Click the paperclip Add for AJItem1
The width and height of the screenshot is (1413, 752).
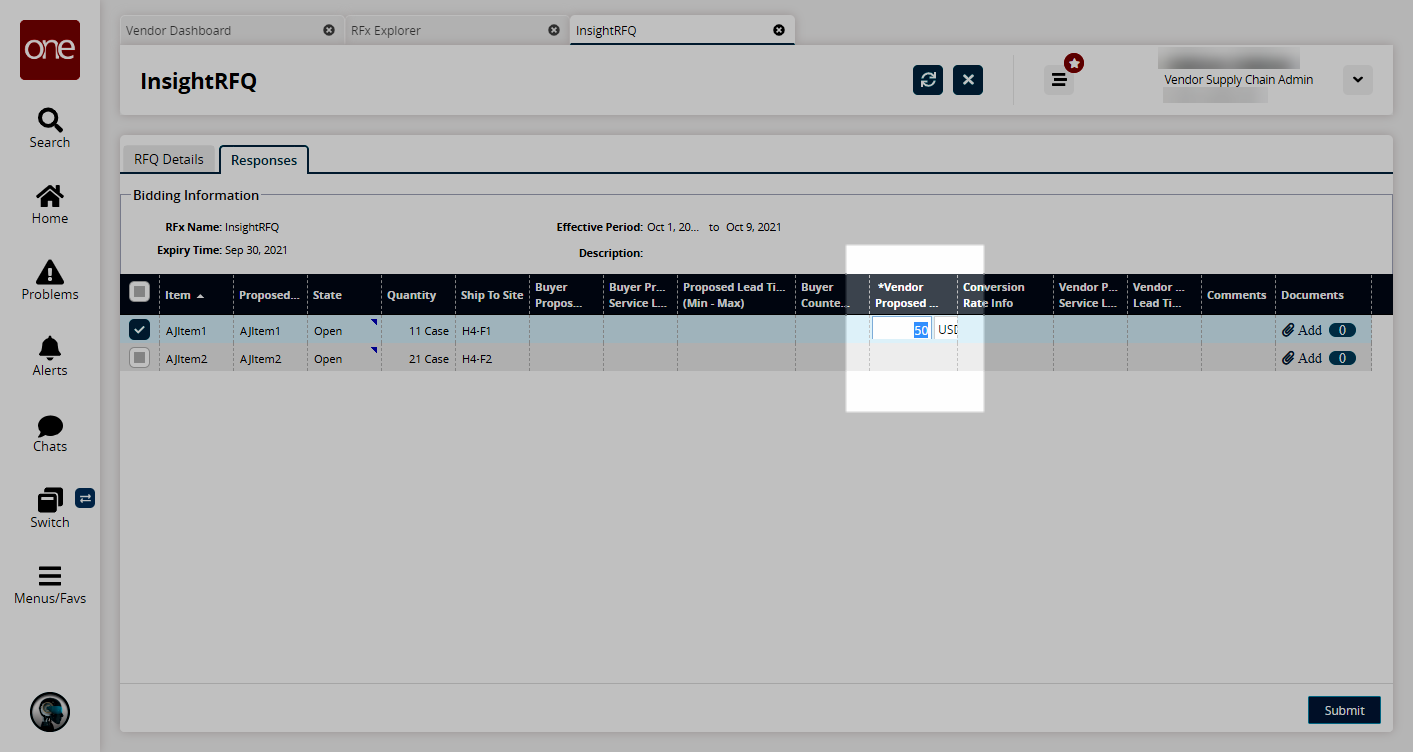click(1302, 330)
